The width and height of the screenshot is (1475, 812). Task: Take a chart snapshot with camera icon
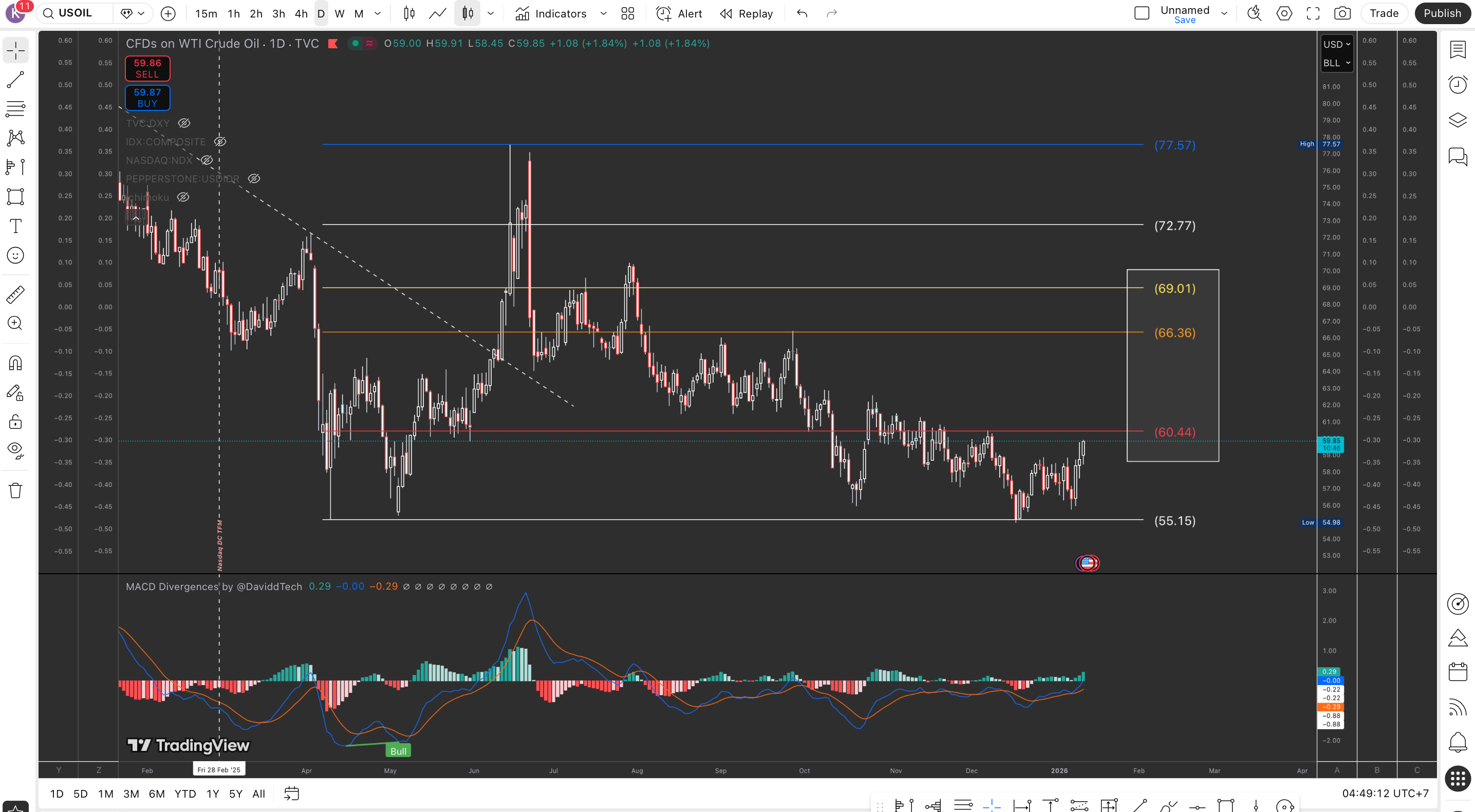tap(1342, 13)
